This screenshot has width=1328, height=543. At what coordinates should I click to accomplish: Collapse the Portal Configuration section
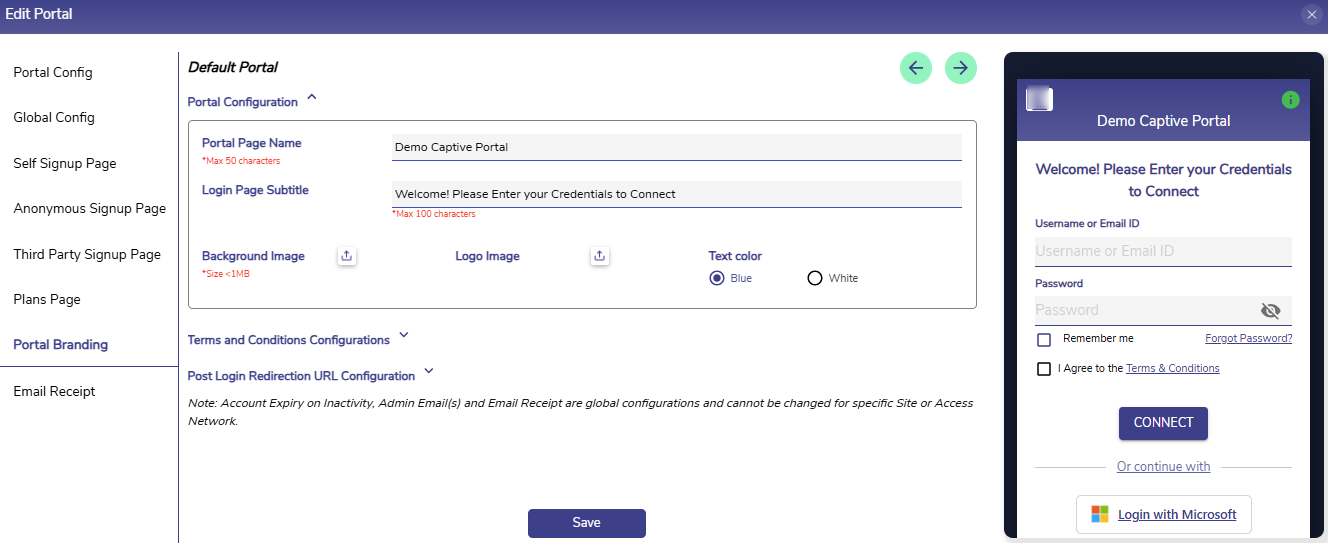click(x=312, y=98)
